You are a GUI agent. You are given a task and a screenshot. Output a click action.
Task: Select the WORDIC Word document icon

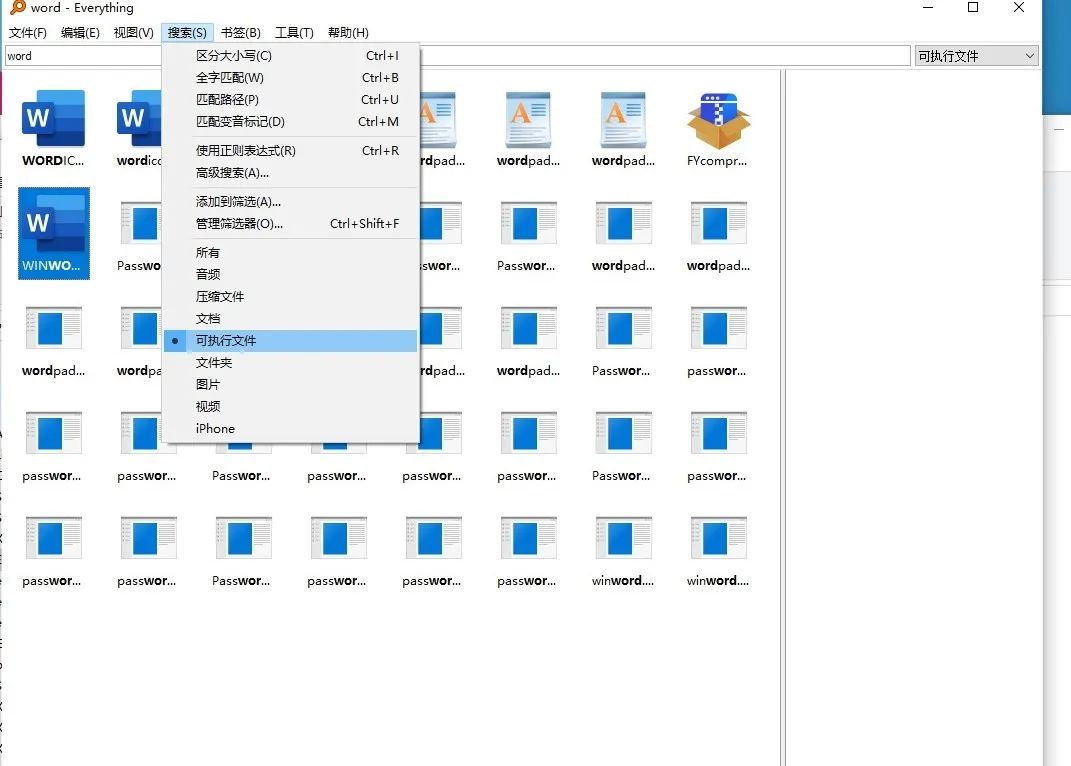(x=53, y=118)
